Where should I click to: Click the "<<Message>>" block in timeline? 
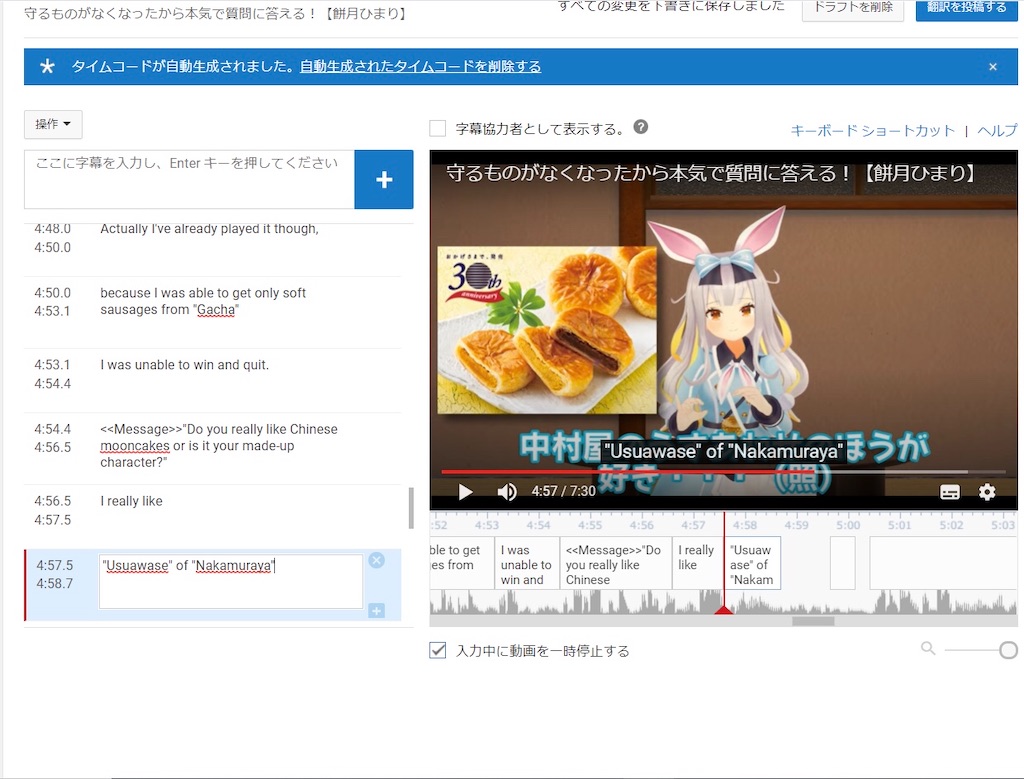tap(616, 563)
